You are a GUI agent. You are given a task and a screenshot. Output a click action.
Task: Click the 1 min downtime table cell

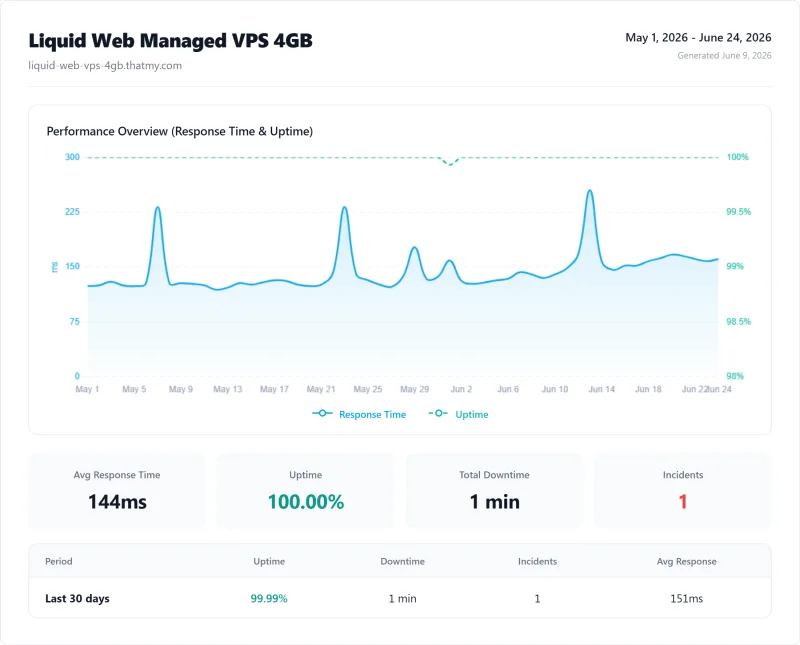pyautogui.click(x=403, y=599)
